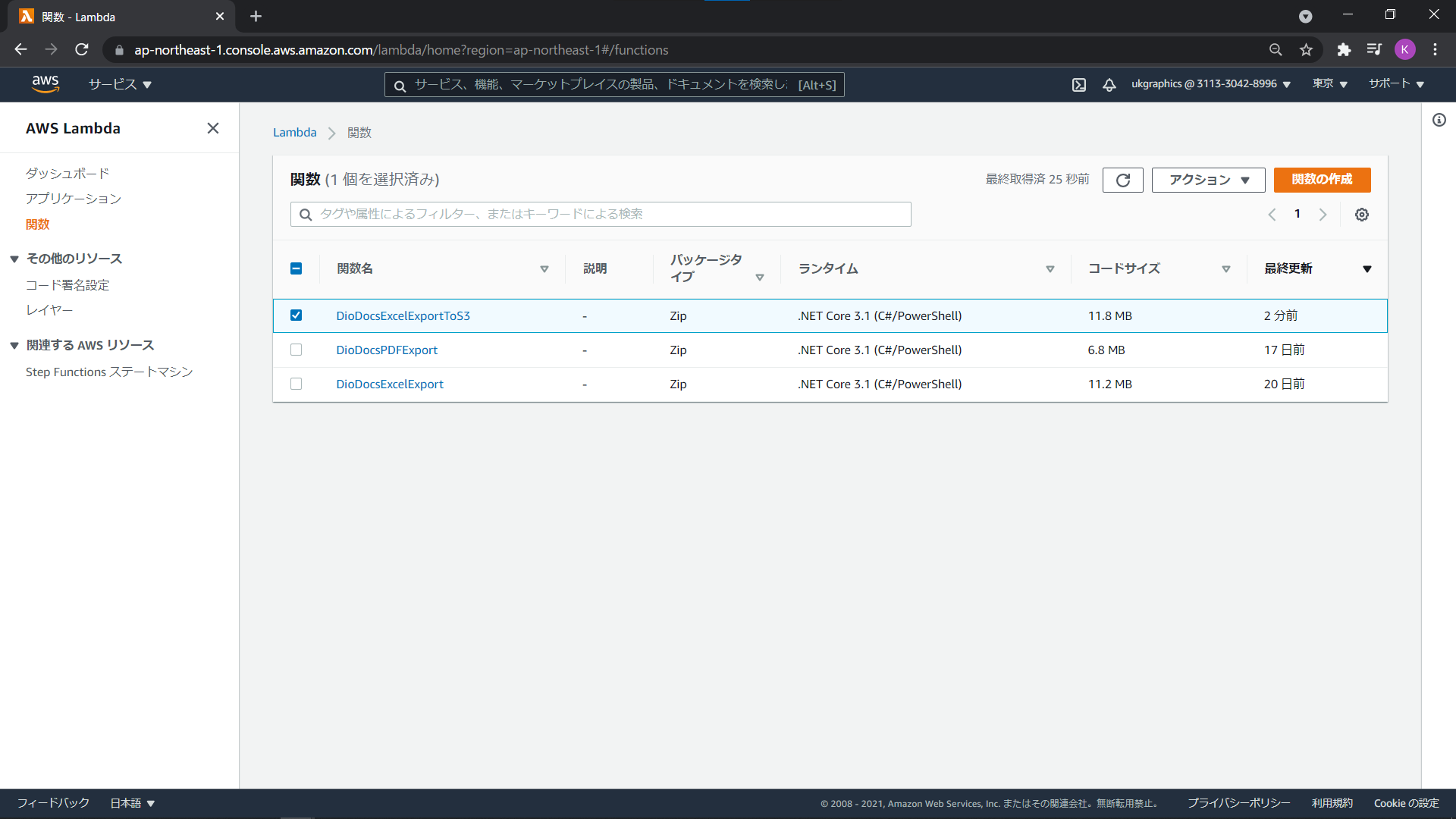Image resolution: width=1456 pixels, height=819 pixels.
Task: Open the 東京 region selector
Action: pyautogui.click(x=1330, y=84)
